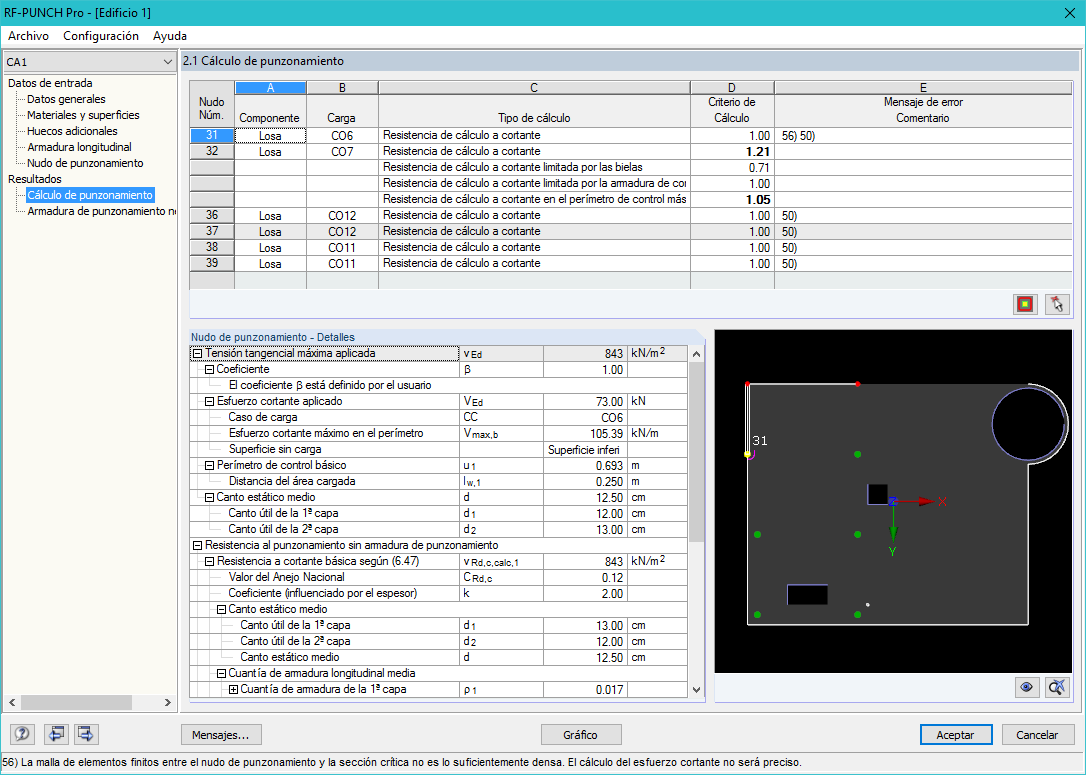Collapse the Coeficiente β row
The width and height of the screenshot is (1086, 775).
(209, 369)
